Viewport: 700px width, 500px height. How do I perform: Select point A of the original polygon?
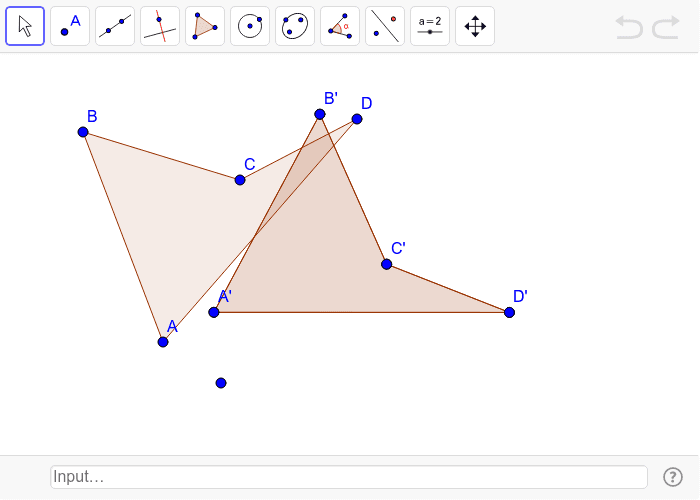coord(163,342)
